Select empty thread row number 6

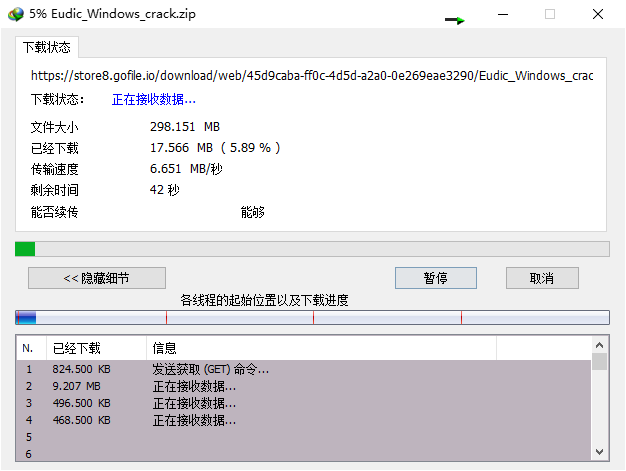pos(303,454)
